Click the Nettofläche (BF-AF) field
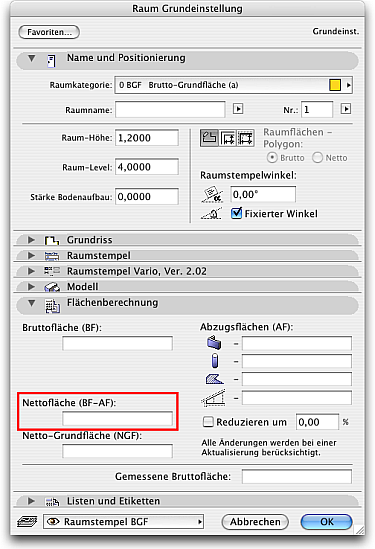 click(x=117, y=418)
